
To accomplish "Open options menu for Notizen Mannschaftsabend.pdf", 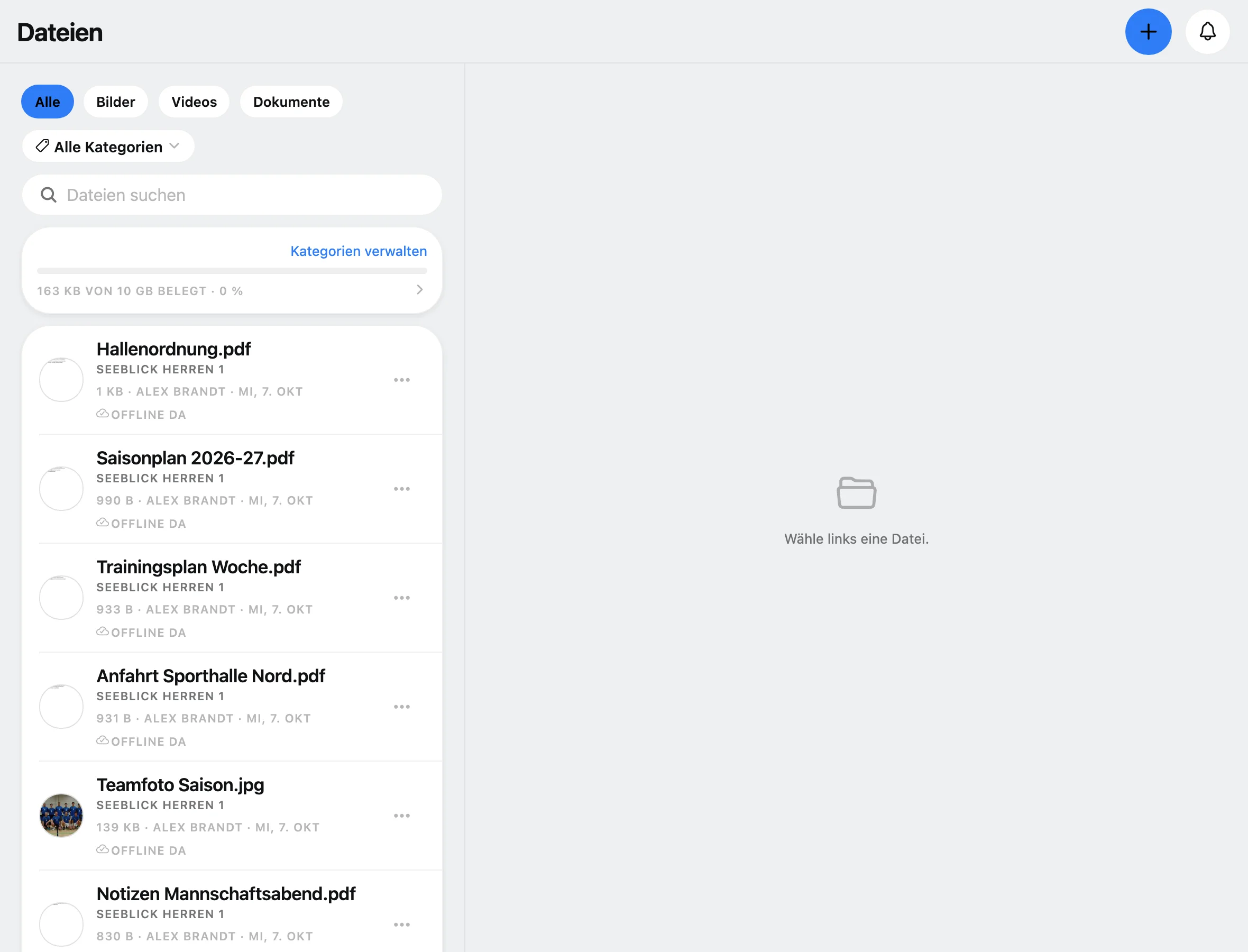I will click(x=402, y=924).
